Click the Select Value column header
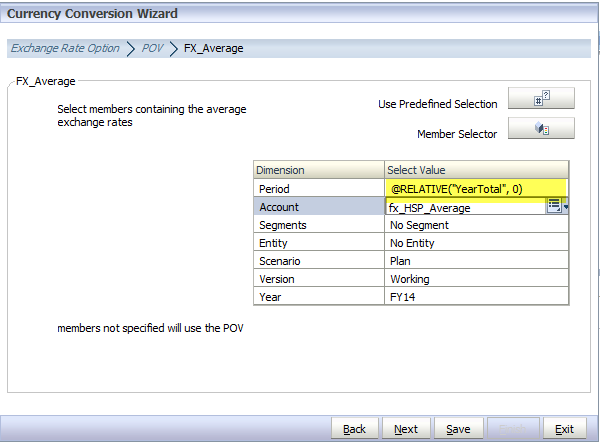This screenshot has height=443, width=600. pyautogui.click(x=476, y=170)
